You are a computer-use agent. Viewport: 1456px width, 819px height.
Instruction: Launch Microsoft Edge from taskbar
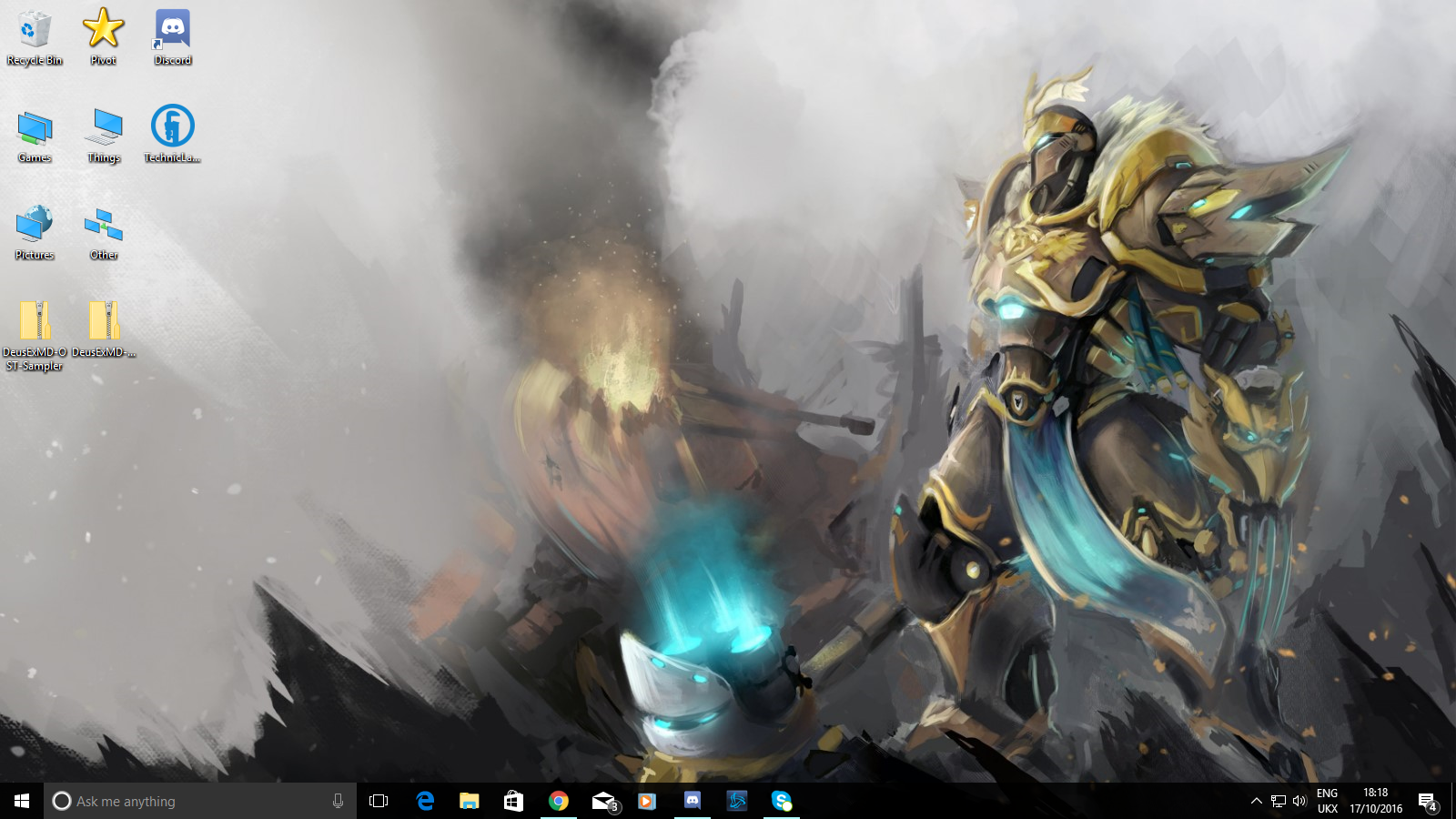[x=425, y=801]
